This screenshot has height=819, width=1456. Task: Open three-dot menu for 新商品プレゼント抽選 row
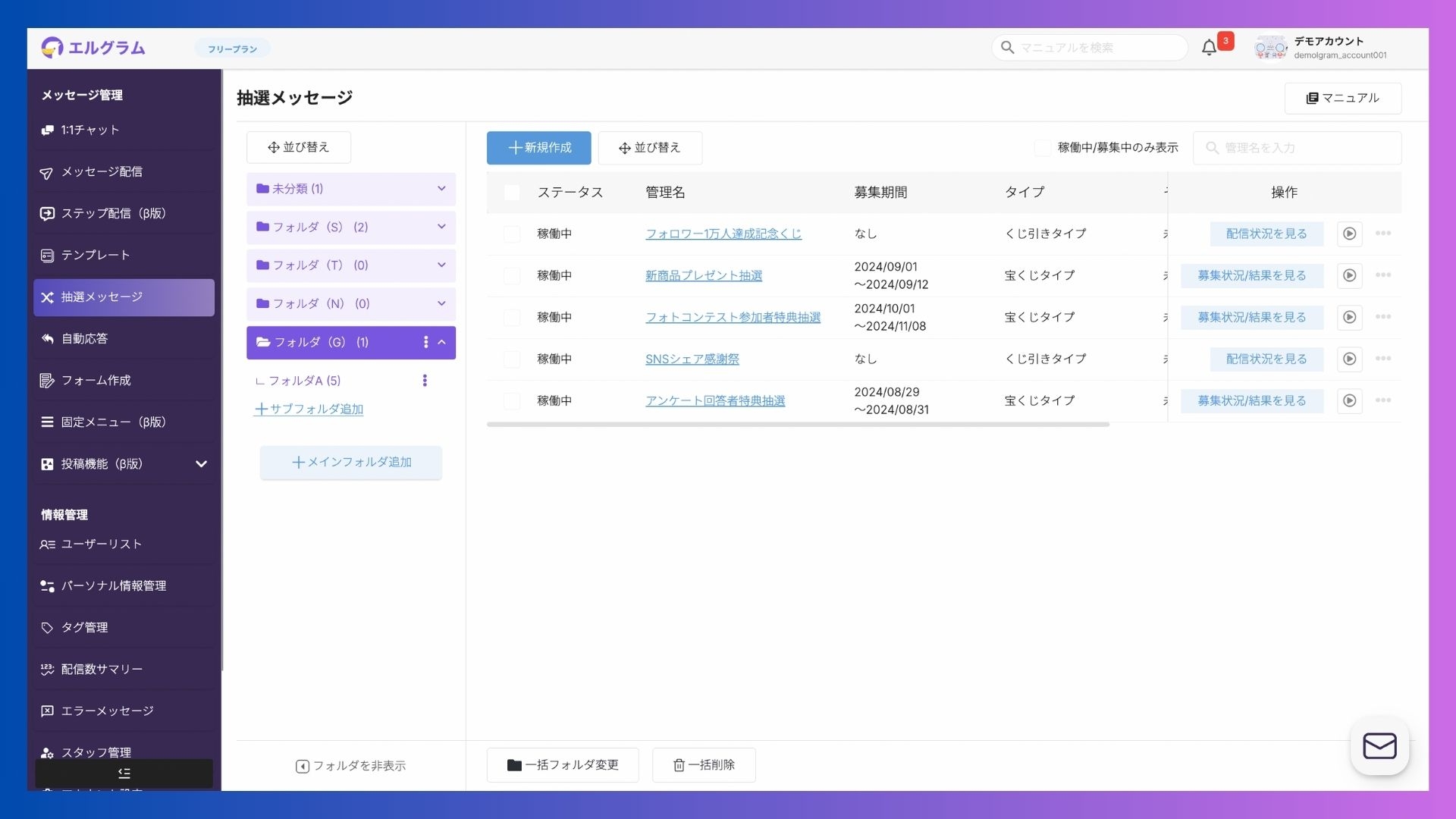click(1382, 275)
